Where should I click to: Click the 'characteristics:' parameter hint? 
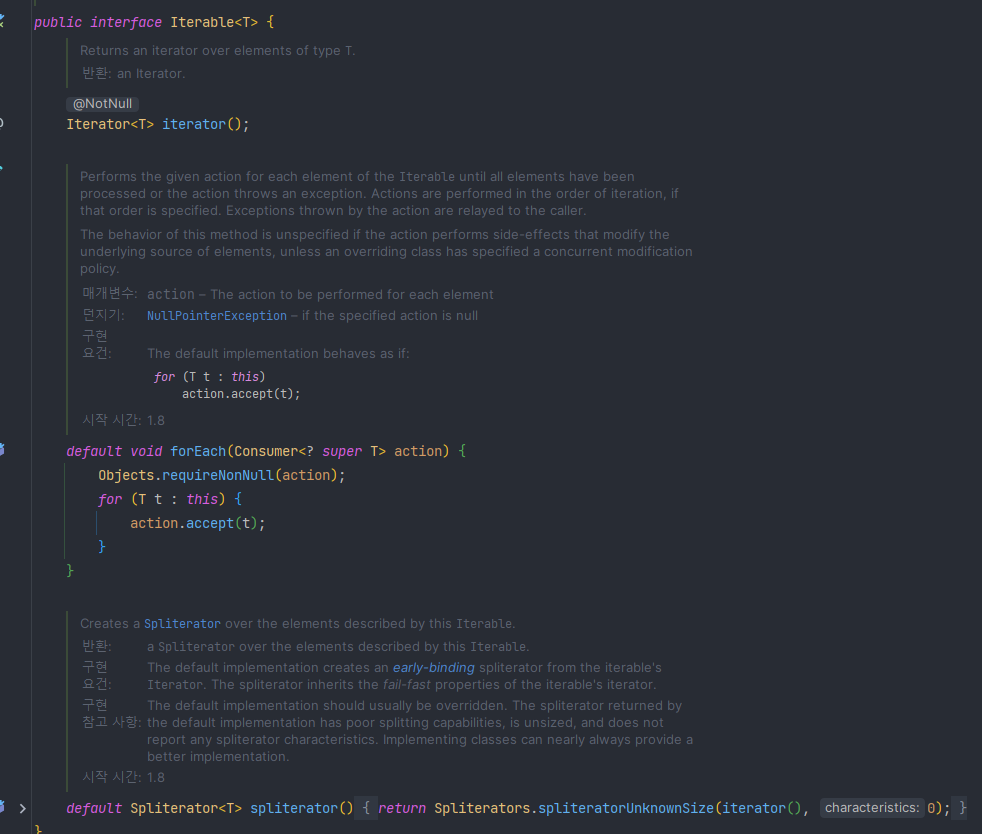pyautogui.click(x=872, y=808)
